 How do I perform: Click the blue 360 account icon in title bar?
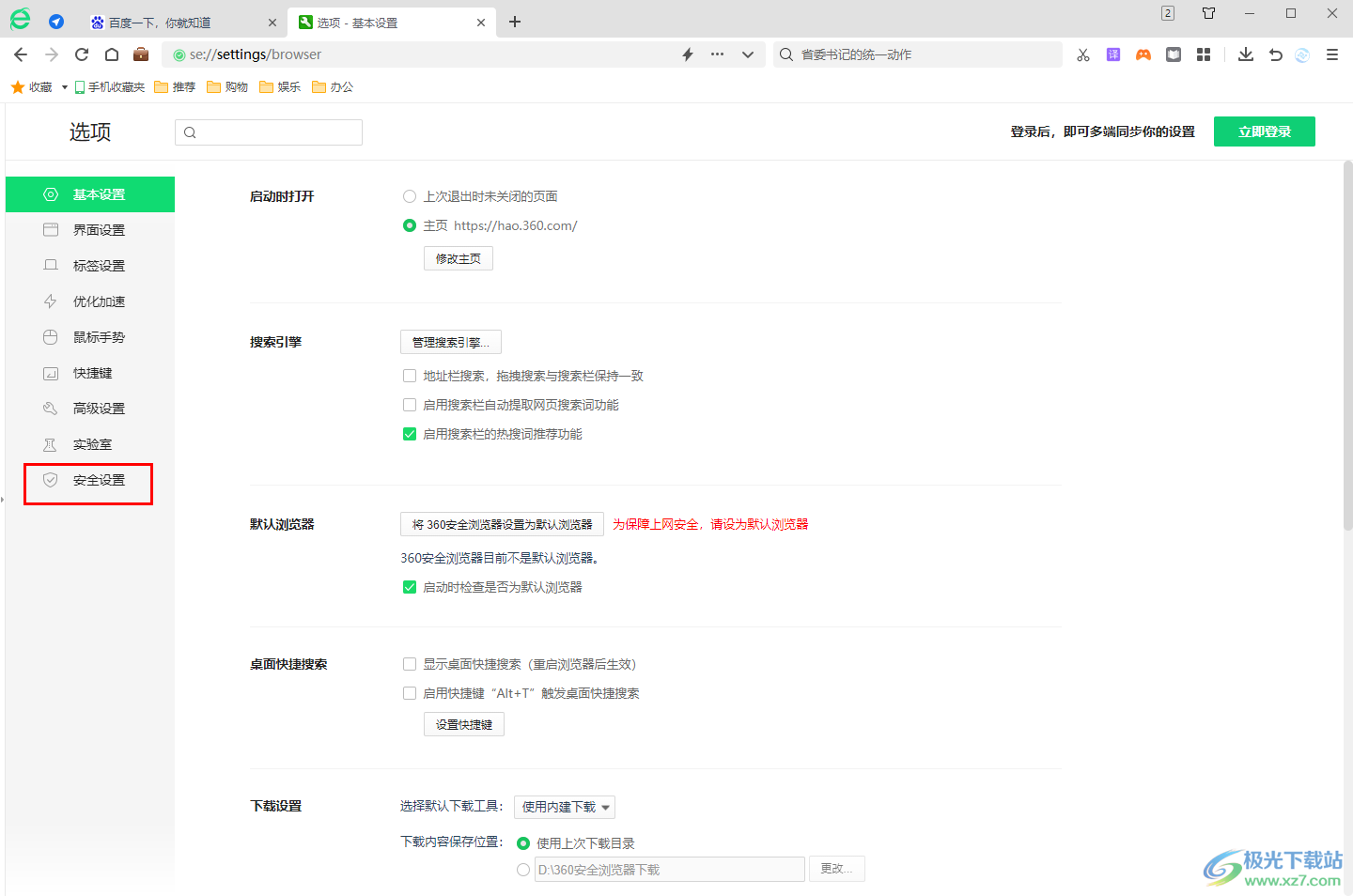point(56,22)
